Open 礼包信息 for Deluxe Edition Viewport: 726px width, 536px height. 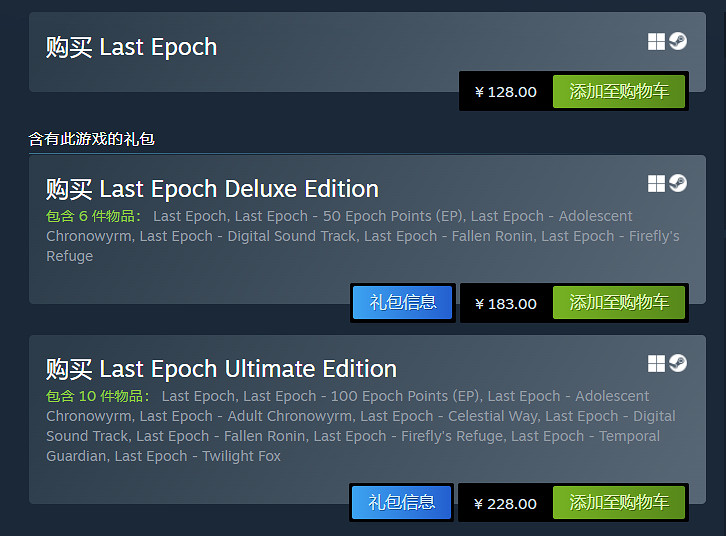pyautogui.click(x=403, y=303)
